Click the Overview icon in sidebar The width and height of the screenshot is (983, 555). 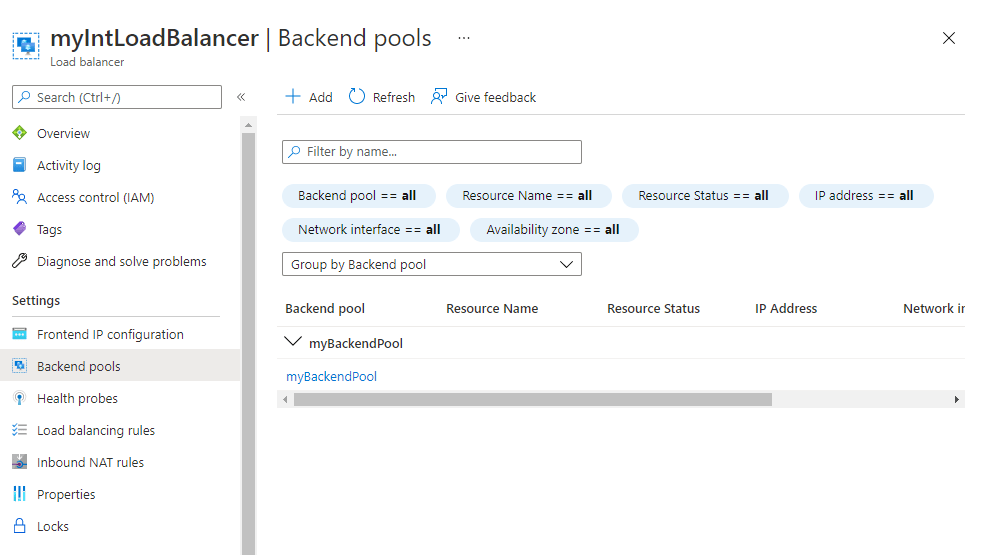pos(19,133)
